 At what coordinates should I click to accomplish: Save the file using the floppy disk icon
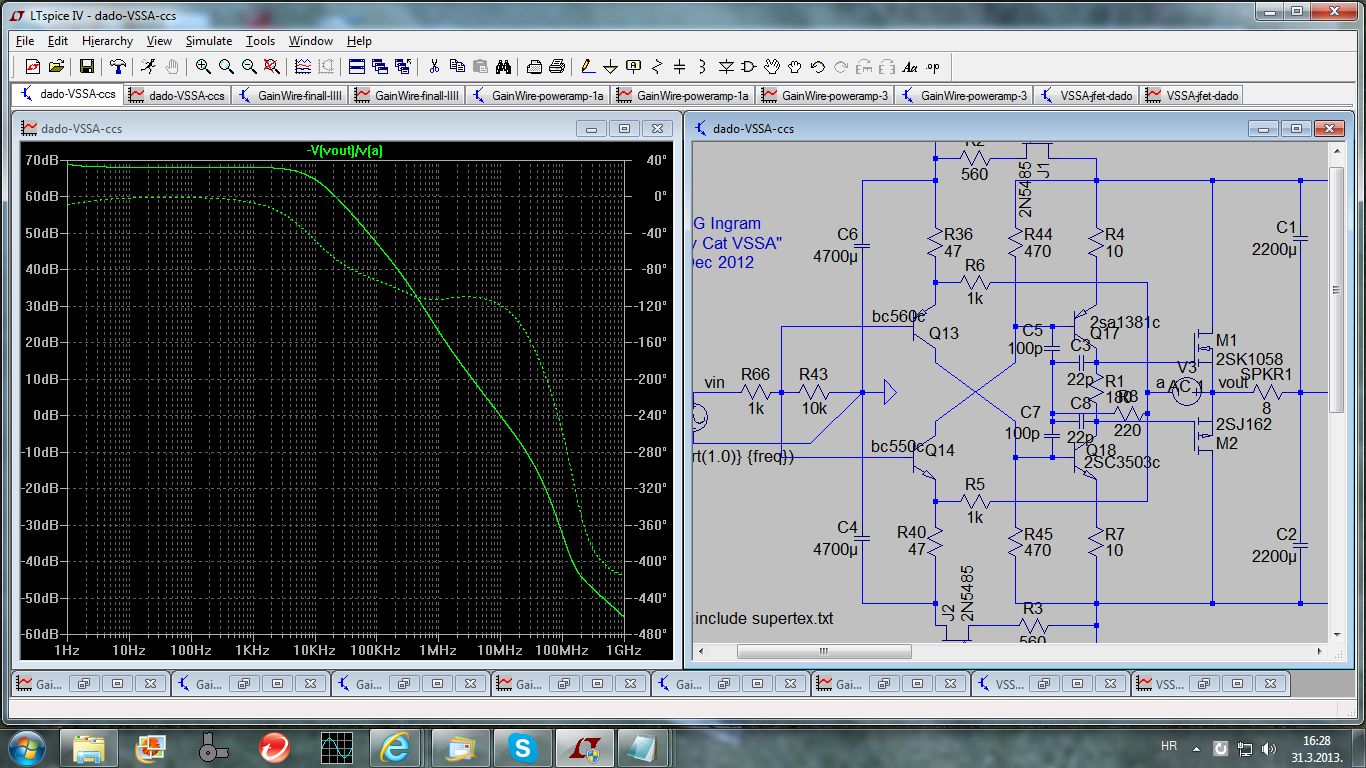[x=87, y=67]
